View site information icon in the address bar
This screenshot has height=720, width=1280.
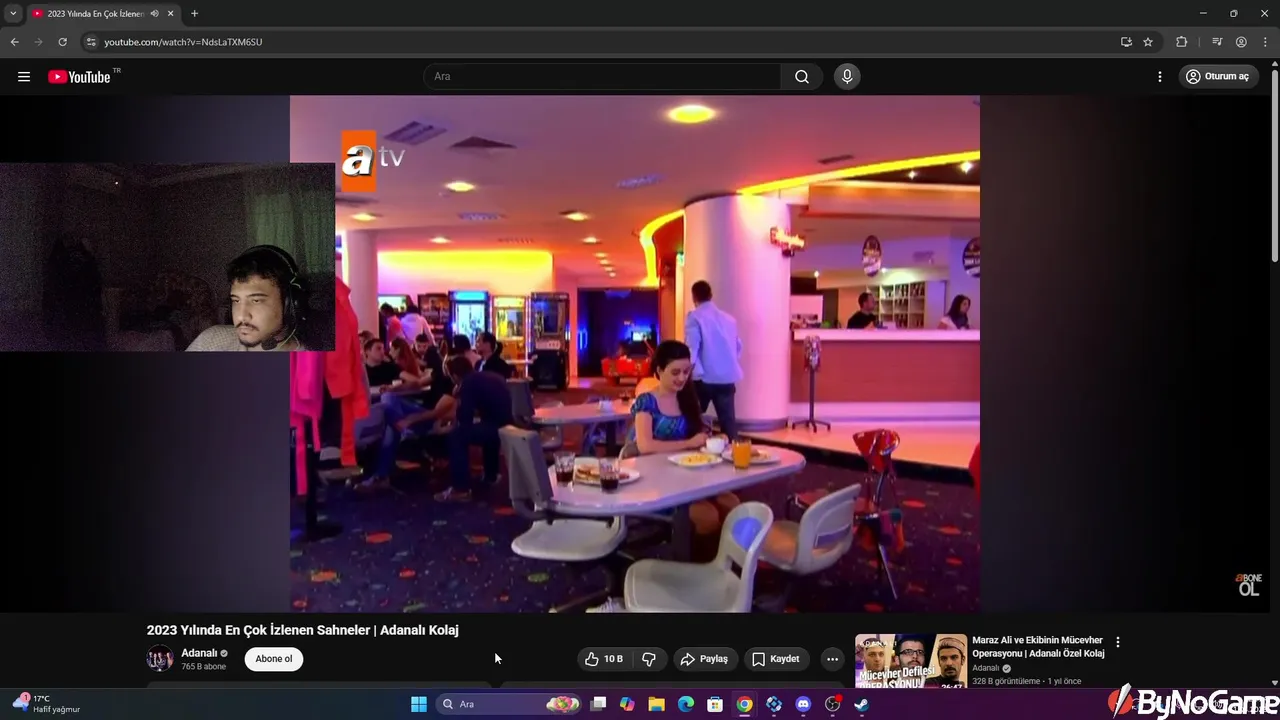tap(91, 42)
